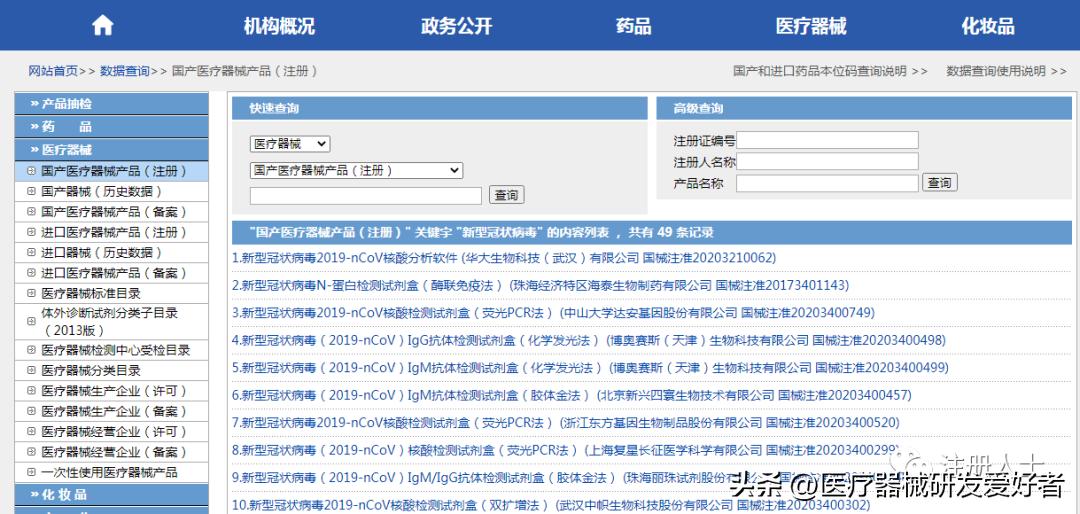Image resolution: width=1080 pixels, height=514 pixels.
Task: Collapse the 医疗器械 sidebar section
Action: coord(112,150)
